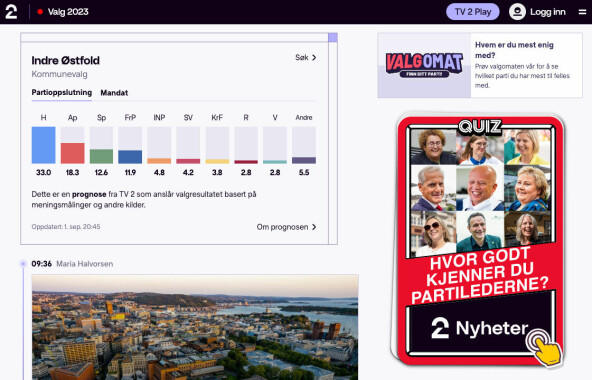This screenshot has height=380, width=592.
Task: Click the red Ap party bar
Action: [x=72, y=153]
